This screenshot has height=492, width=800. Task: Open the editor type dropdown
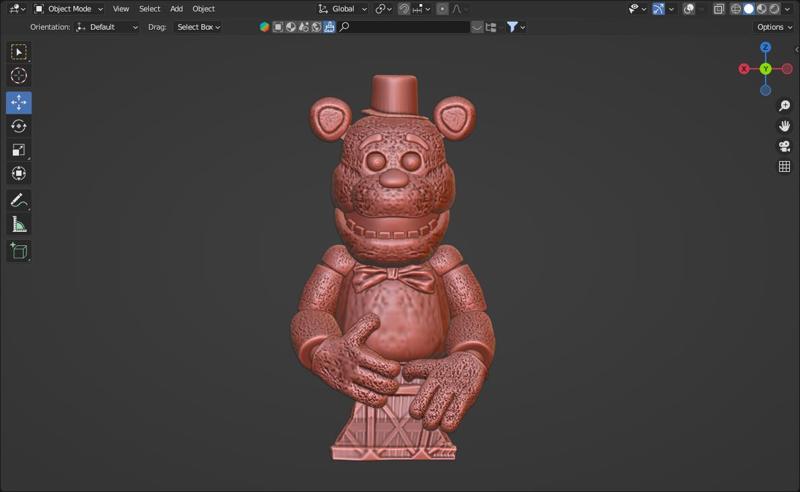(x=17, y=9)
